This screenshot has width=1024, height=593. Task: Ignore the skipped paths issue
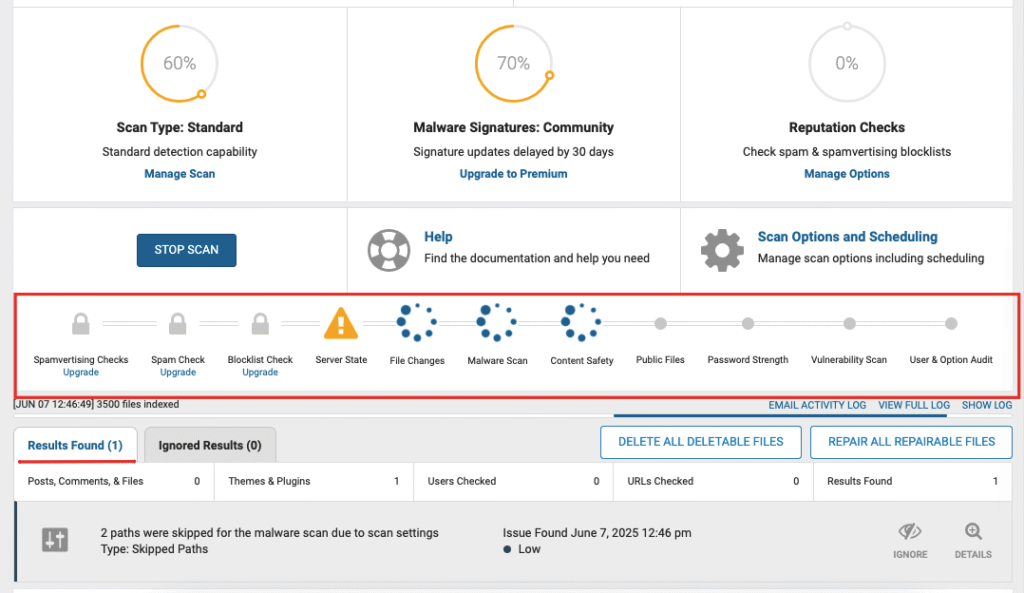point(910,541)
